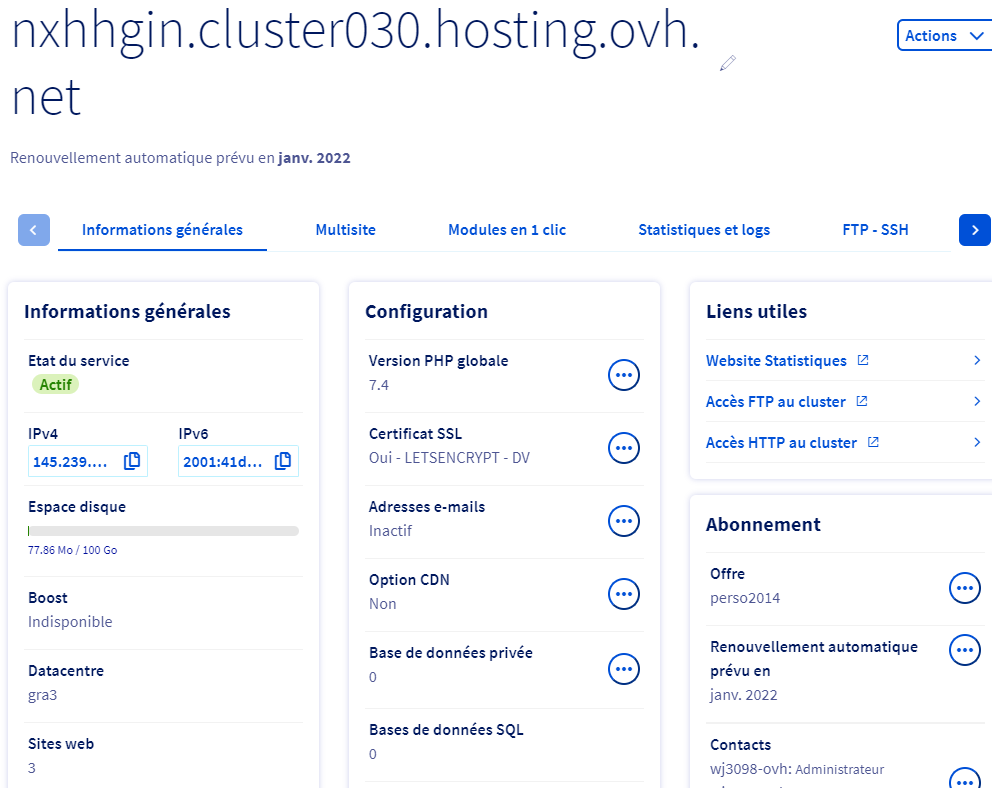Open the Modules en 1 clic tab

[x=507, y=230]
